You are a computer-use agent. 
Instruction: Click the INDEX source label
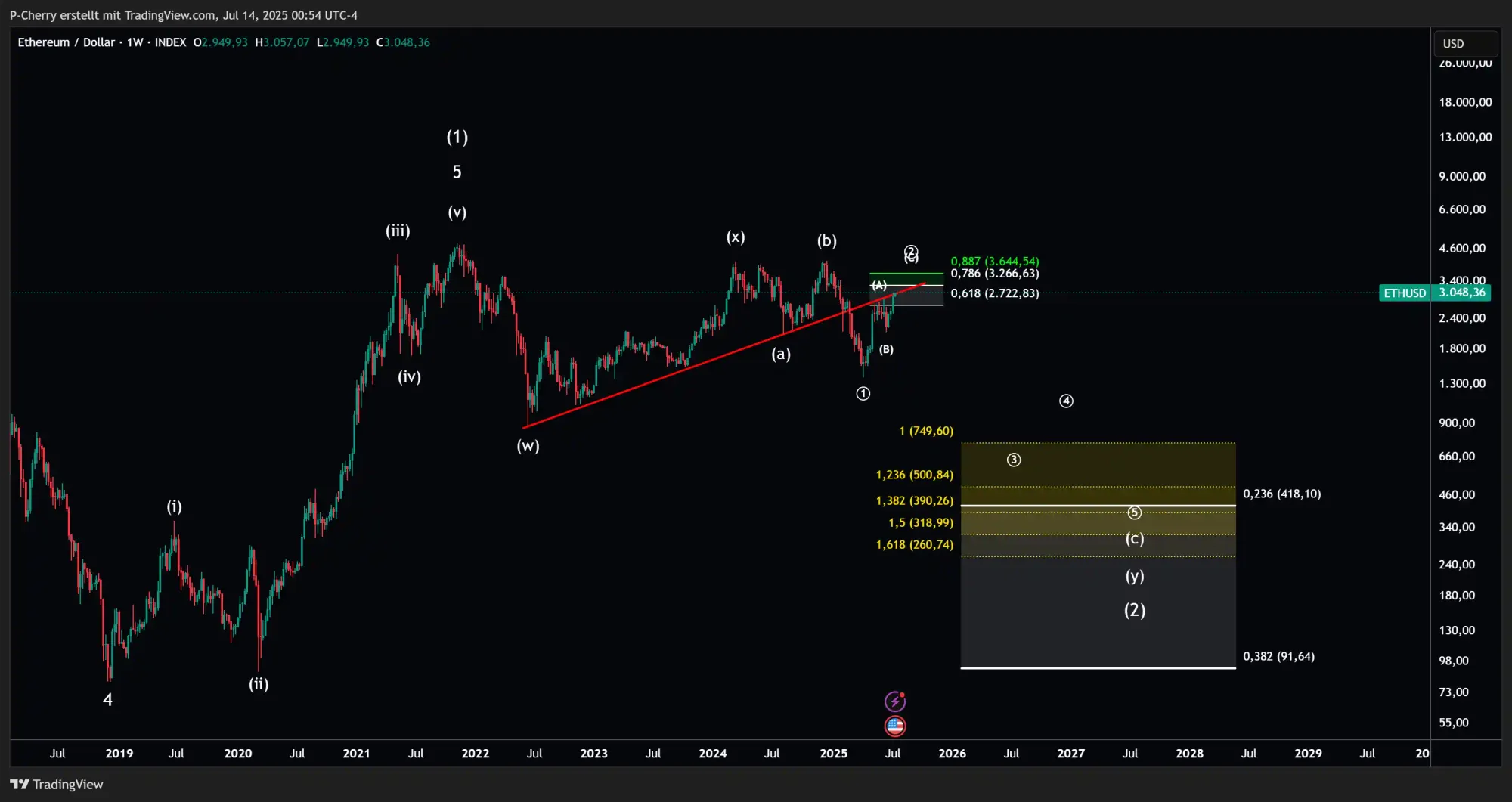170,42
